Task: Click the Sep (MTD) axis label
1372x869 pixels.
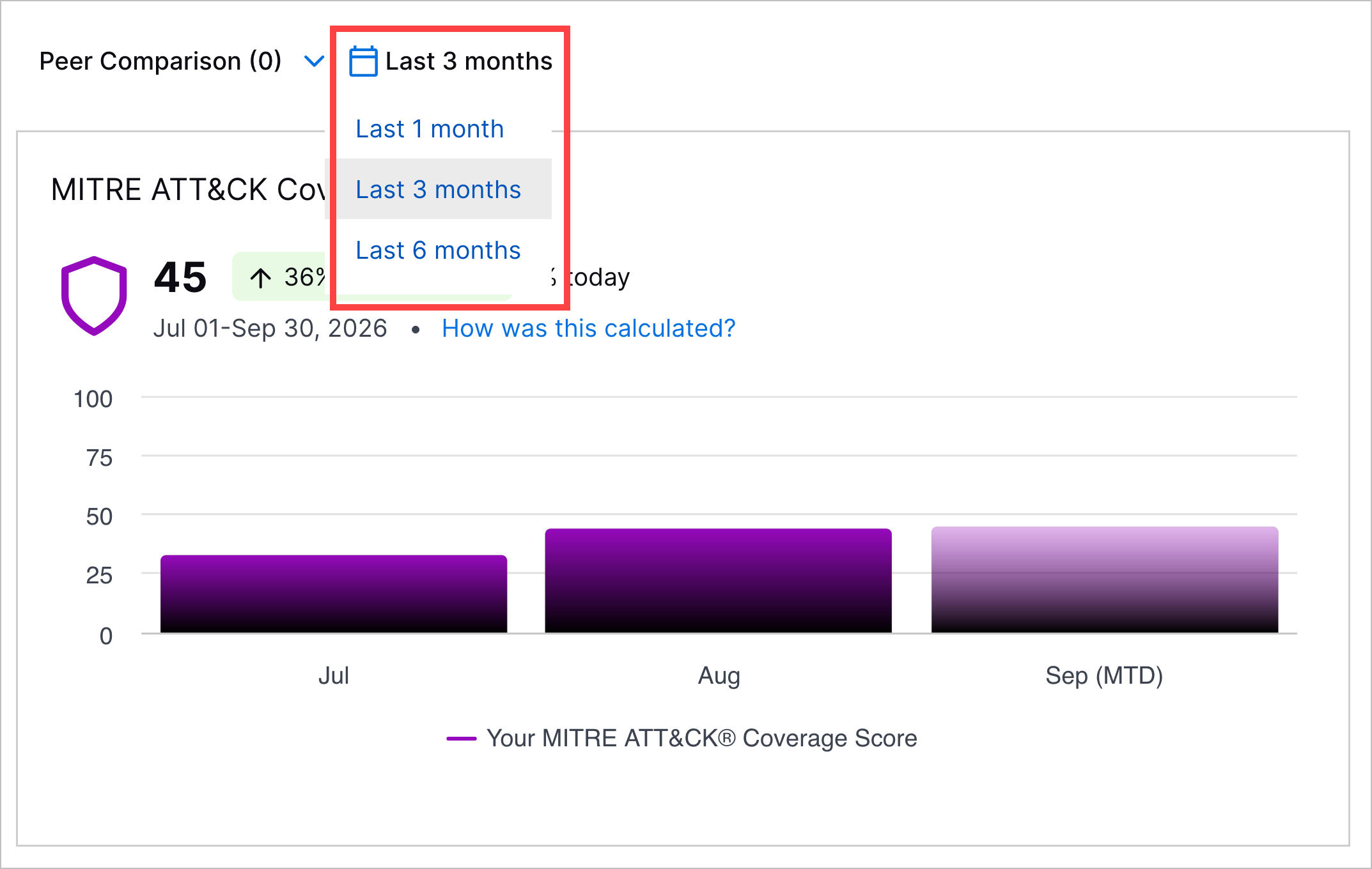Action: (x=1104, y=675)
